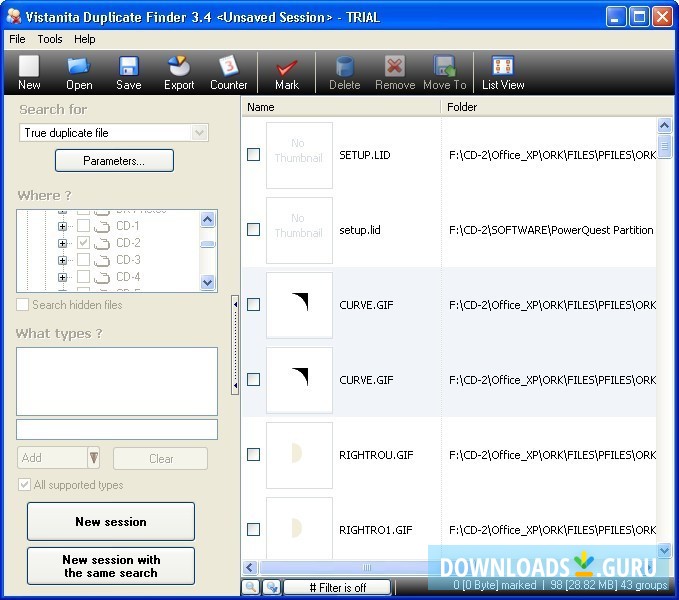Image resolution: width=679 pixels, height=600 pixels.
Task: Click the CD-3 drive icon
Action: [x=102, y=260]
